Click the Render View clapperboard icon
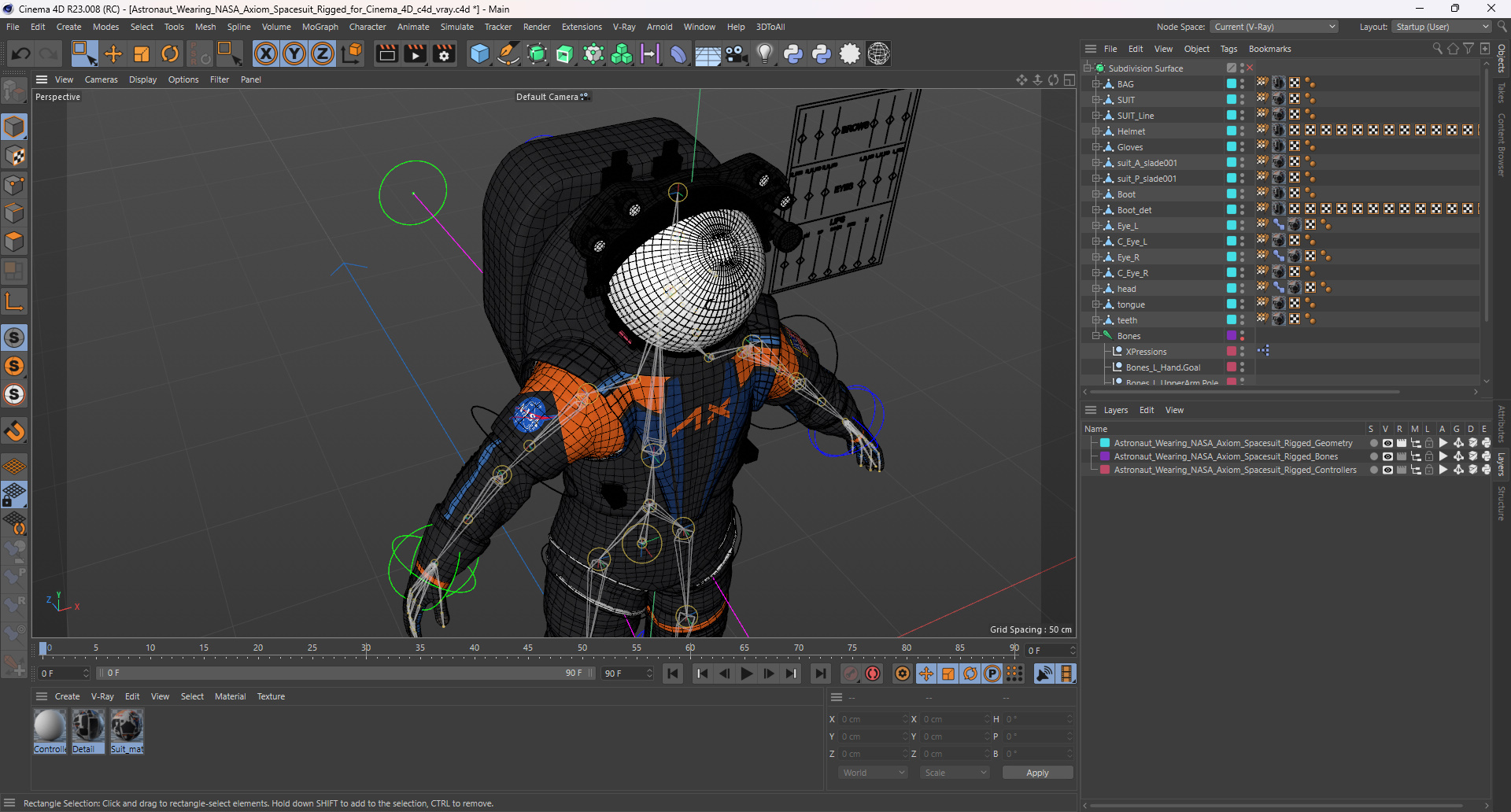 point(386,54)
